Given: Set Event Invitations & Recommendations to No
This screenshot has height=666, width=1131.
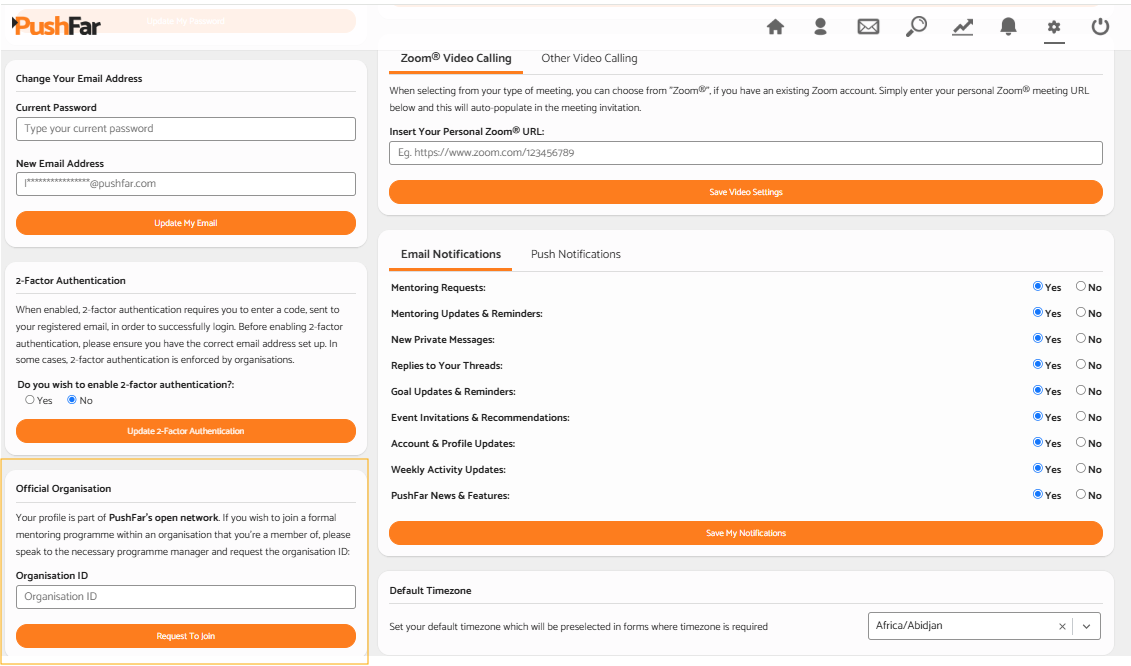Looking at the screenshot, I should click(x=1081, y=416).
